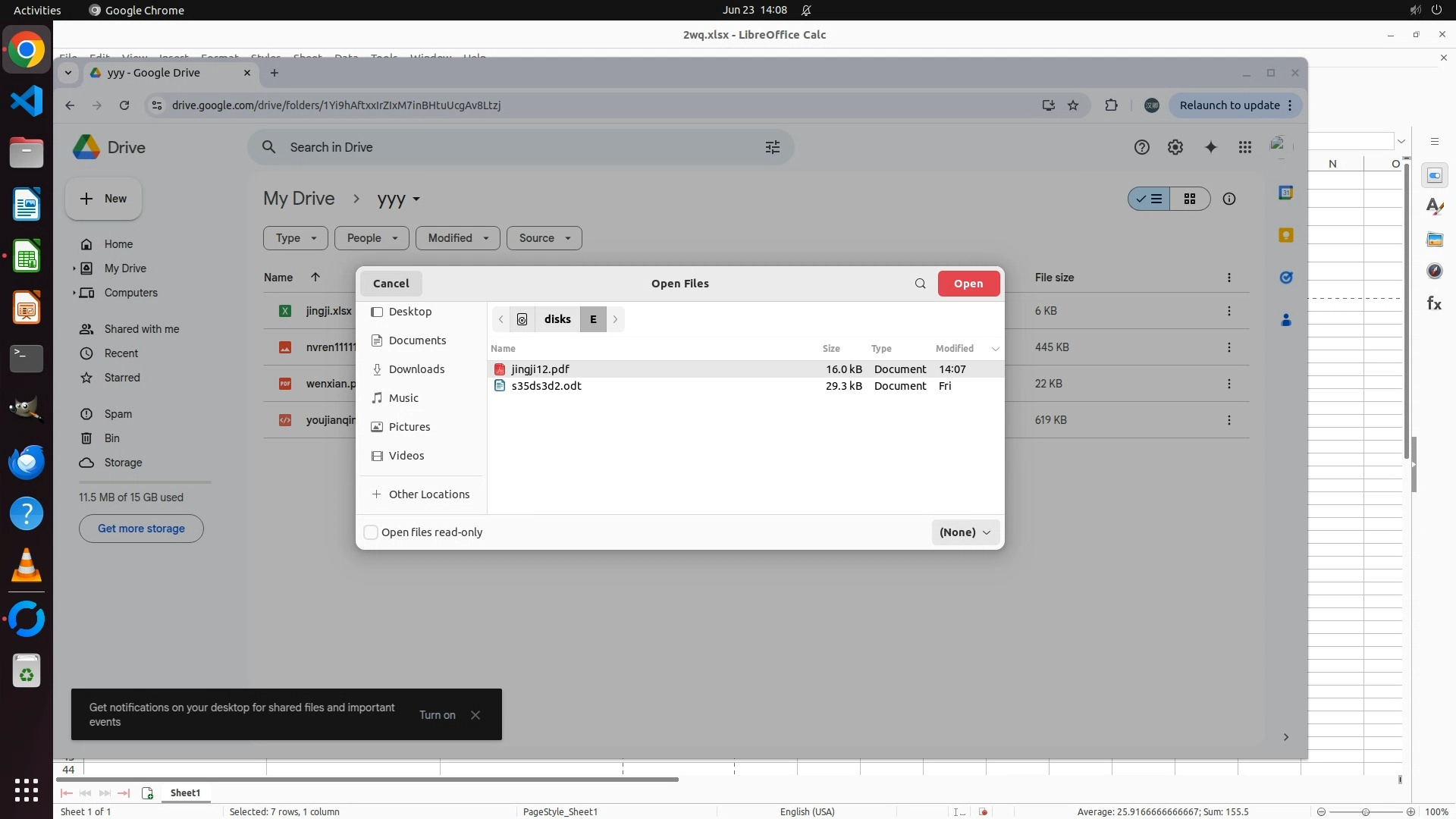
Task: Select the jingji12.pdf file row
Action: 540,369
